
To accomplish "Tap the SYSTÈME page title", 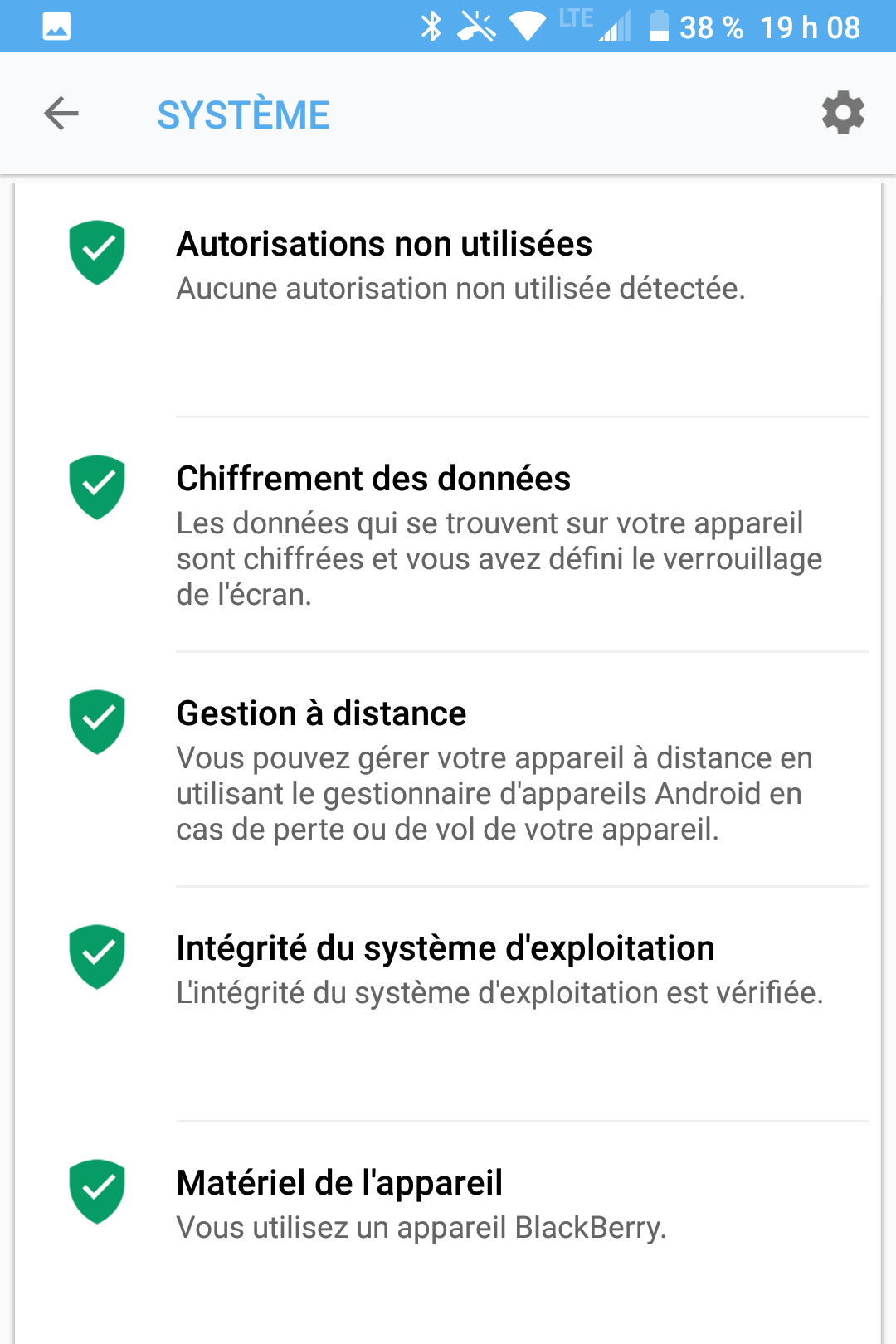I will pos(243,114).
